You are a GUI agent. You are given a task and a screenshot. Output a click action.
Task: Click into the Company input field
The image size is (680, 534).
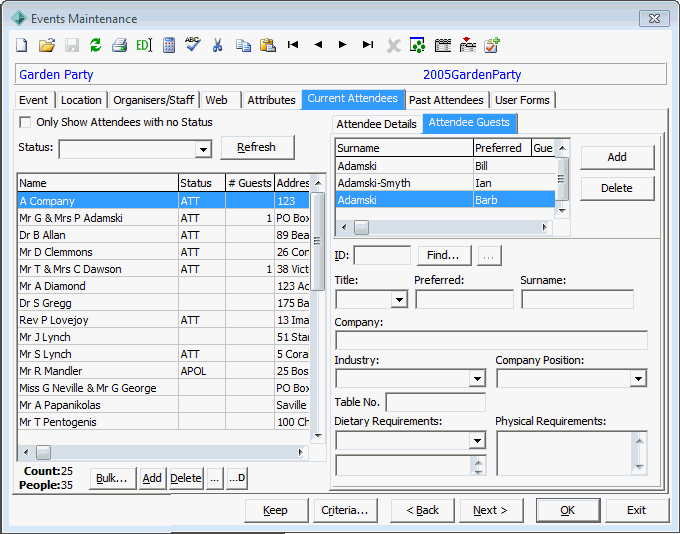pyautogui.click(x=491, y=341)
